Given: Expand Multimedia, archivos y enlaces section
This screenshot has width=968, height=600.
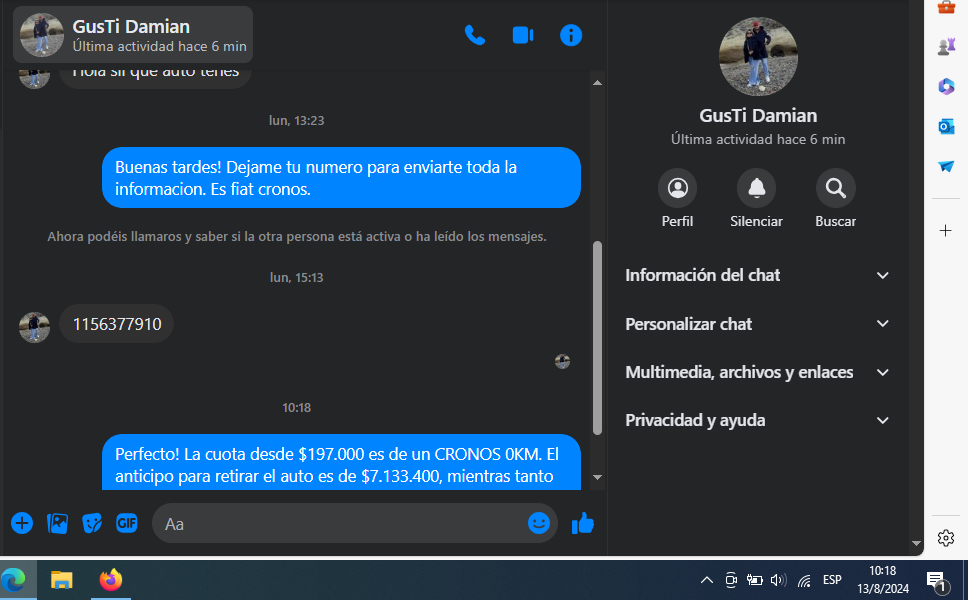Looking at the screenshot, I should point(757,372).
